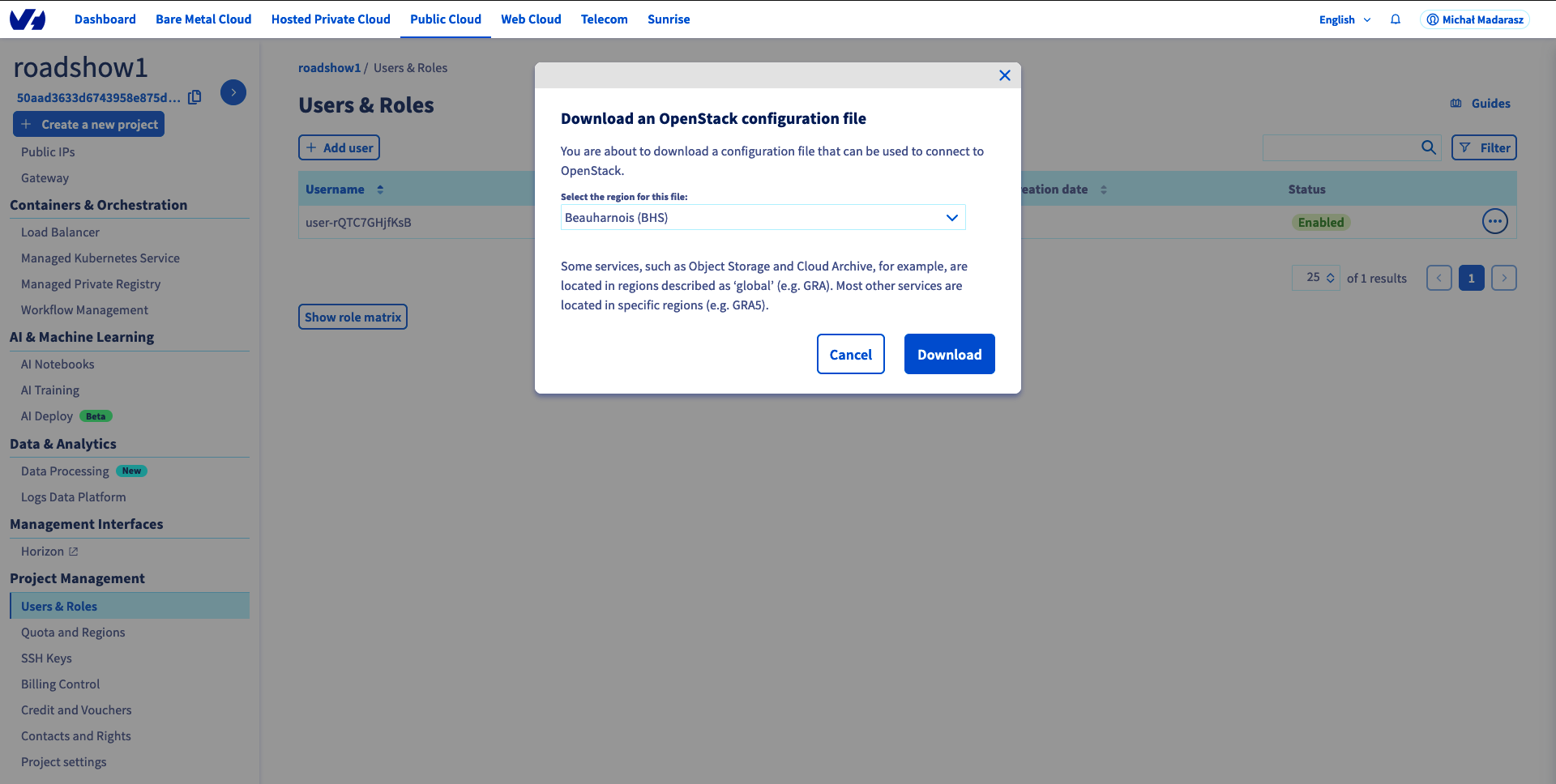Open SSH Keys in the sidebar
Screen dimensions: 1556x784
tap(46, 658)
